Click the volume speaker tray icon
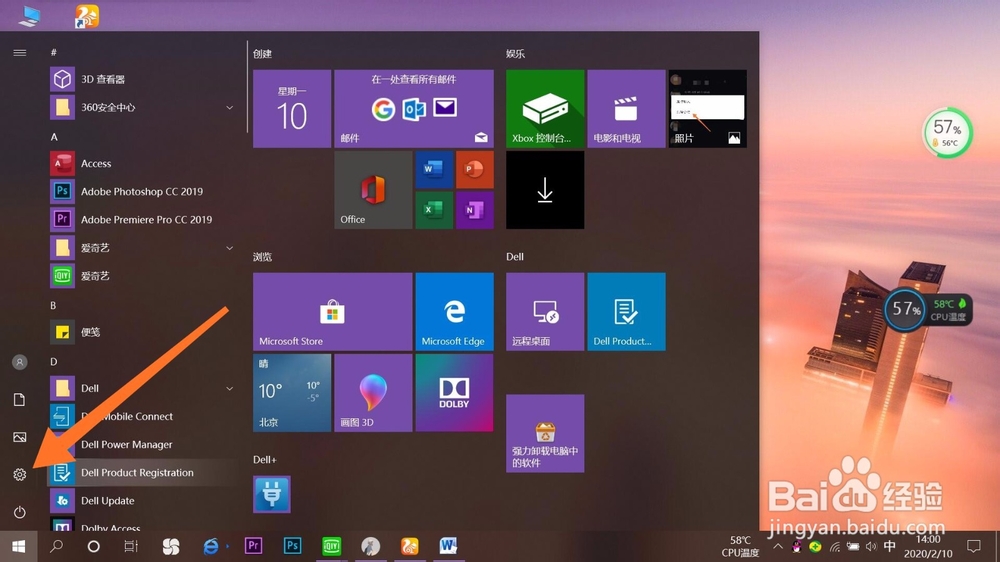Image resolution: width=1000 pixels, height=562 pixels. tap(872, 546)
